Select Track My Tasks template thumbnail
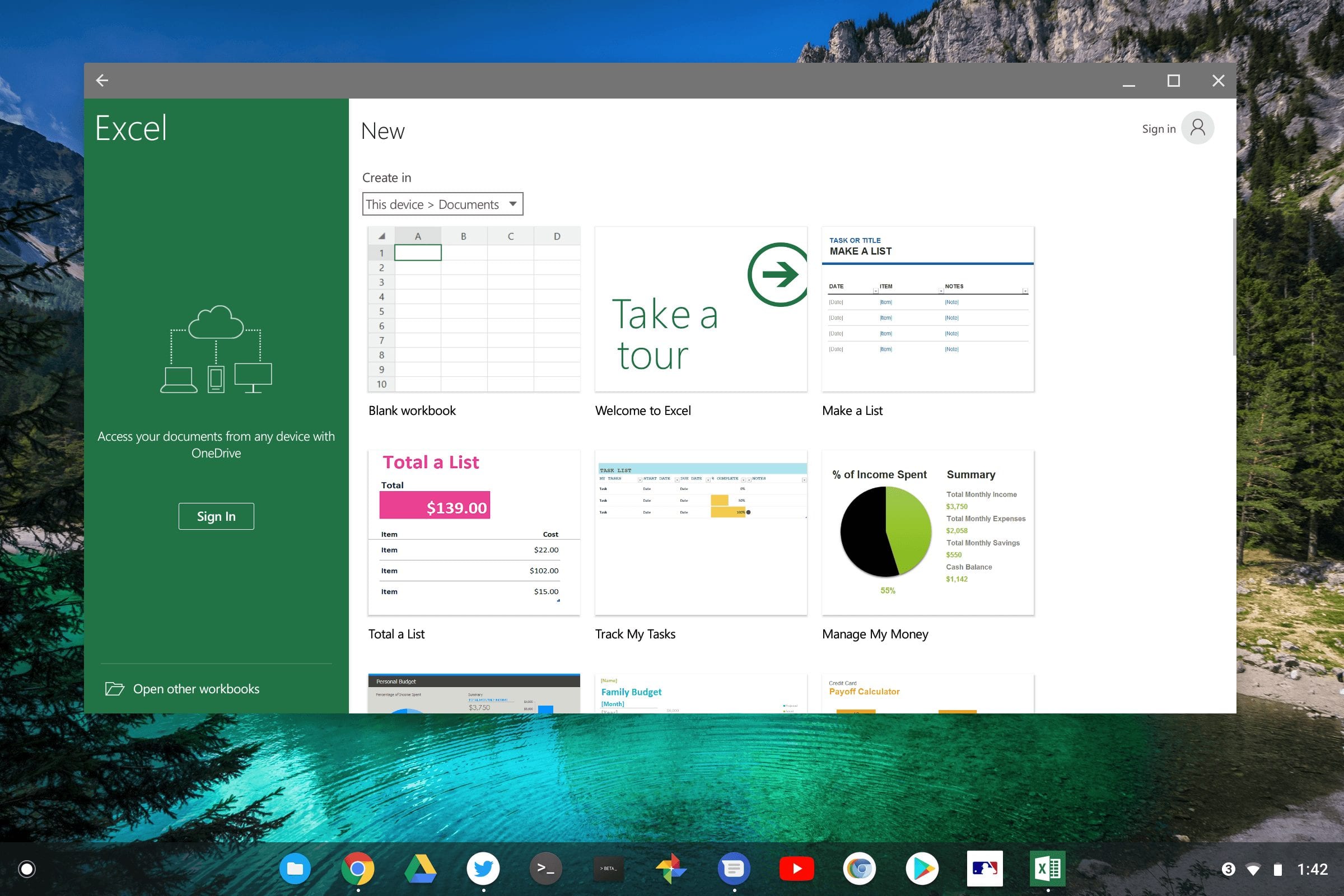Image resolution: width=1344 pixels, height=896 pixels. (701, 533)
